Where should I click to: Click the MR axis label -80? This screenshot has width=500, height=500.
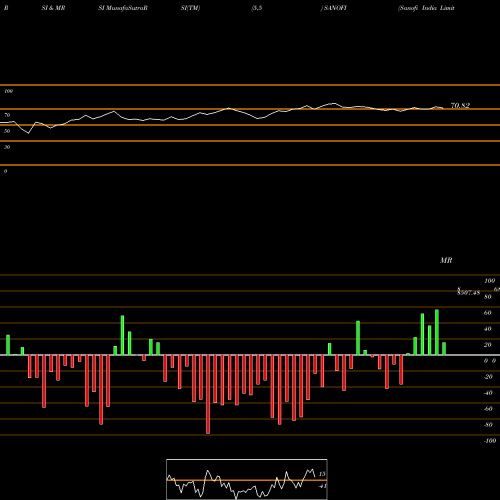pos(488,425)
